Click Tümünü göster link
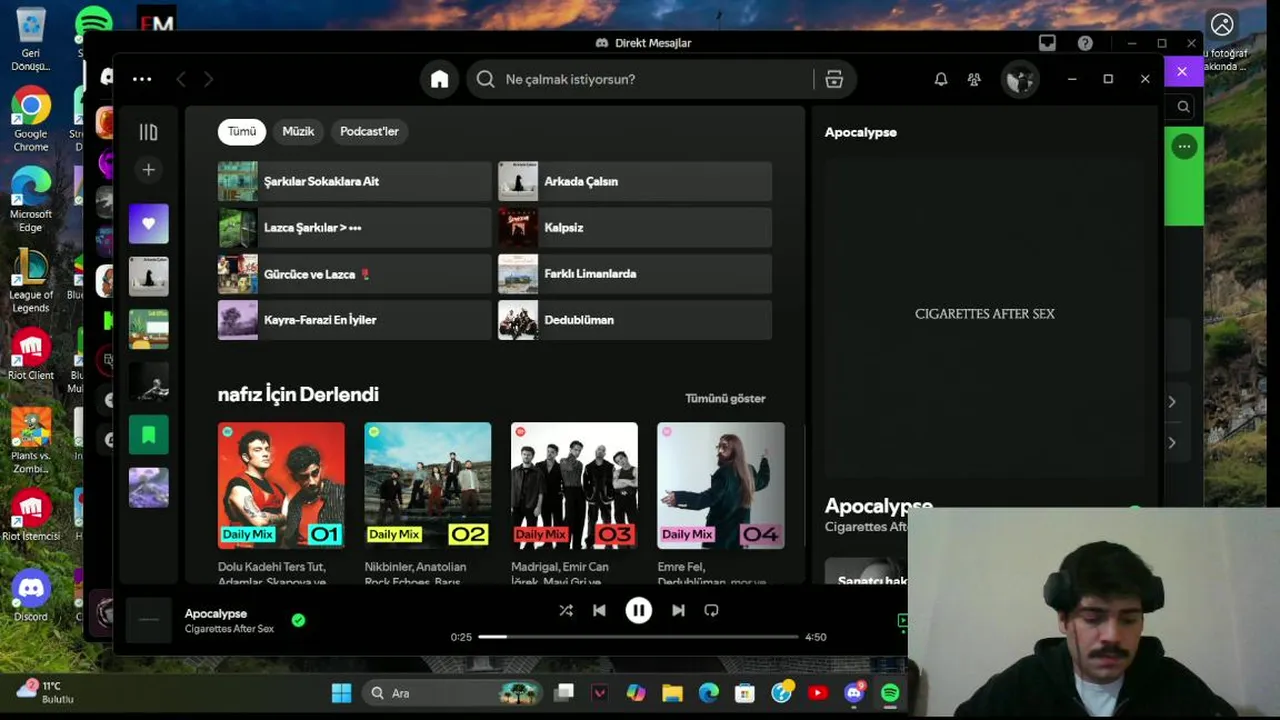The height and width of the screenshot is (720, 1280). (x=725, y=398)
